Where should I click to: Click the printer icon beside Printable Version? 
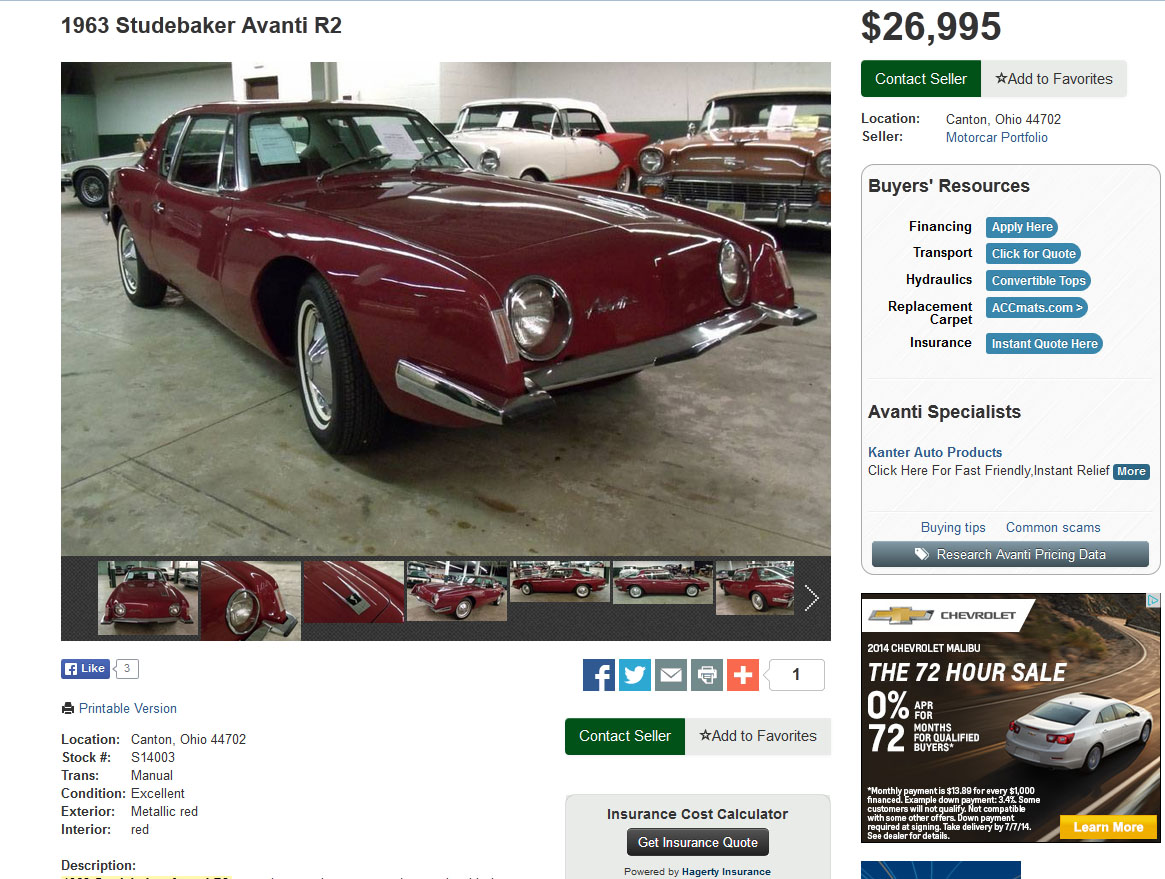(68, 708)
